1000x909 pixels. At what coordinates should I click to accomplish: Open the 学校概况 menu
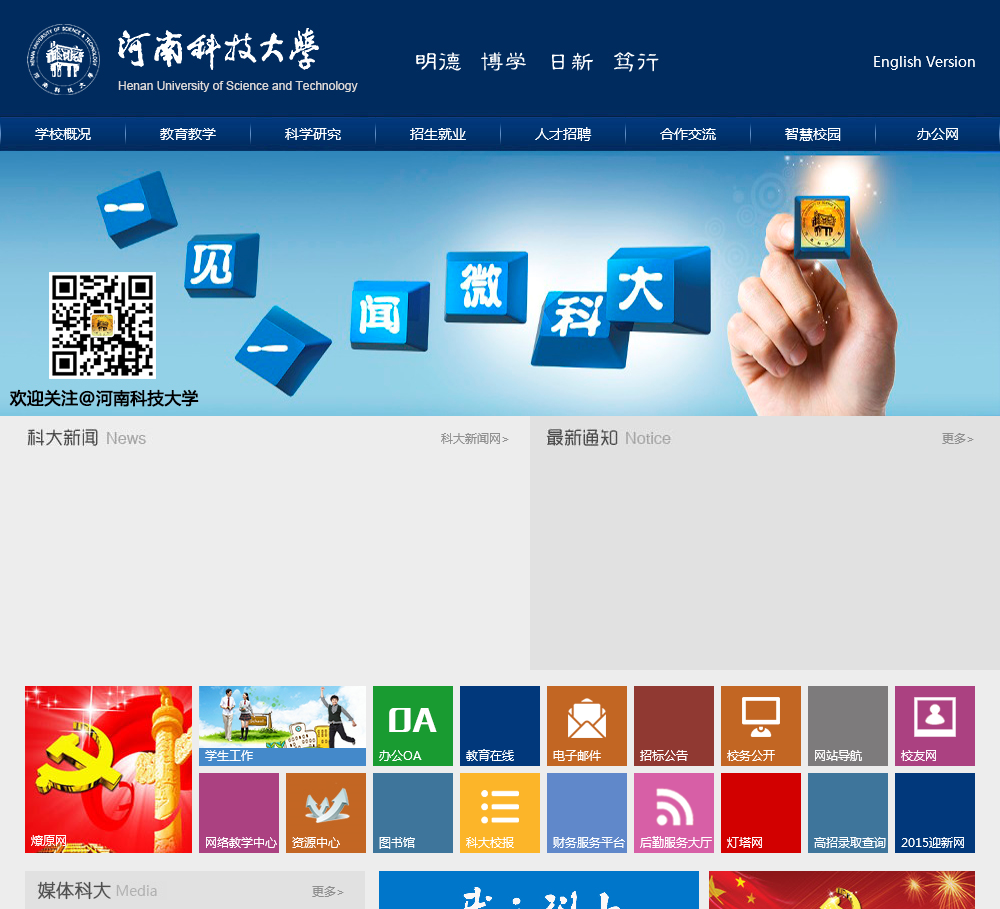pos(62,134)
